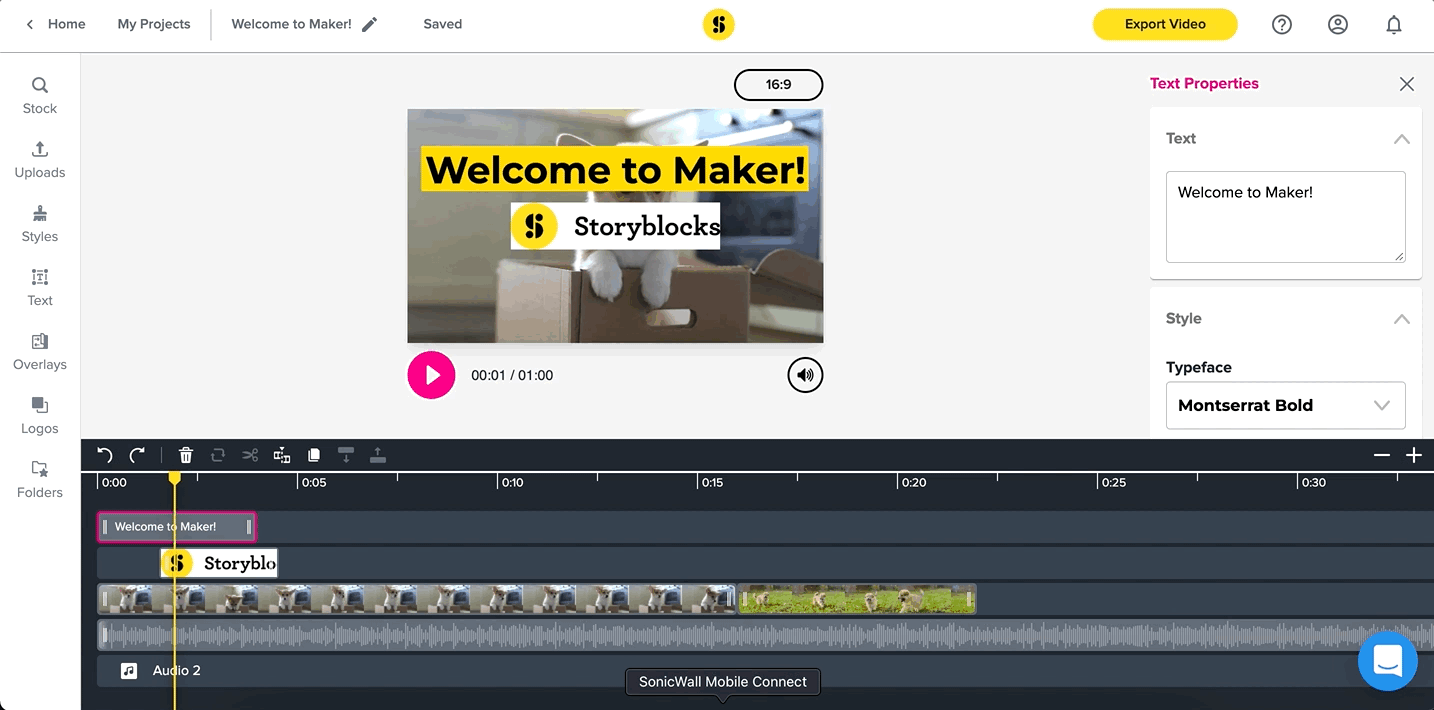Open the notifications bell
The height and width of the screenshot is (710, 1434).
click(1394, 25)
